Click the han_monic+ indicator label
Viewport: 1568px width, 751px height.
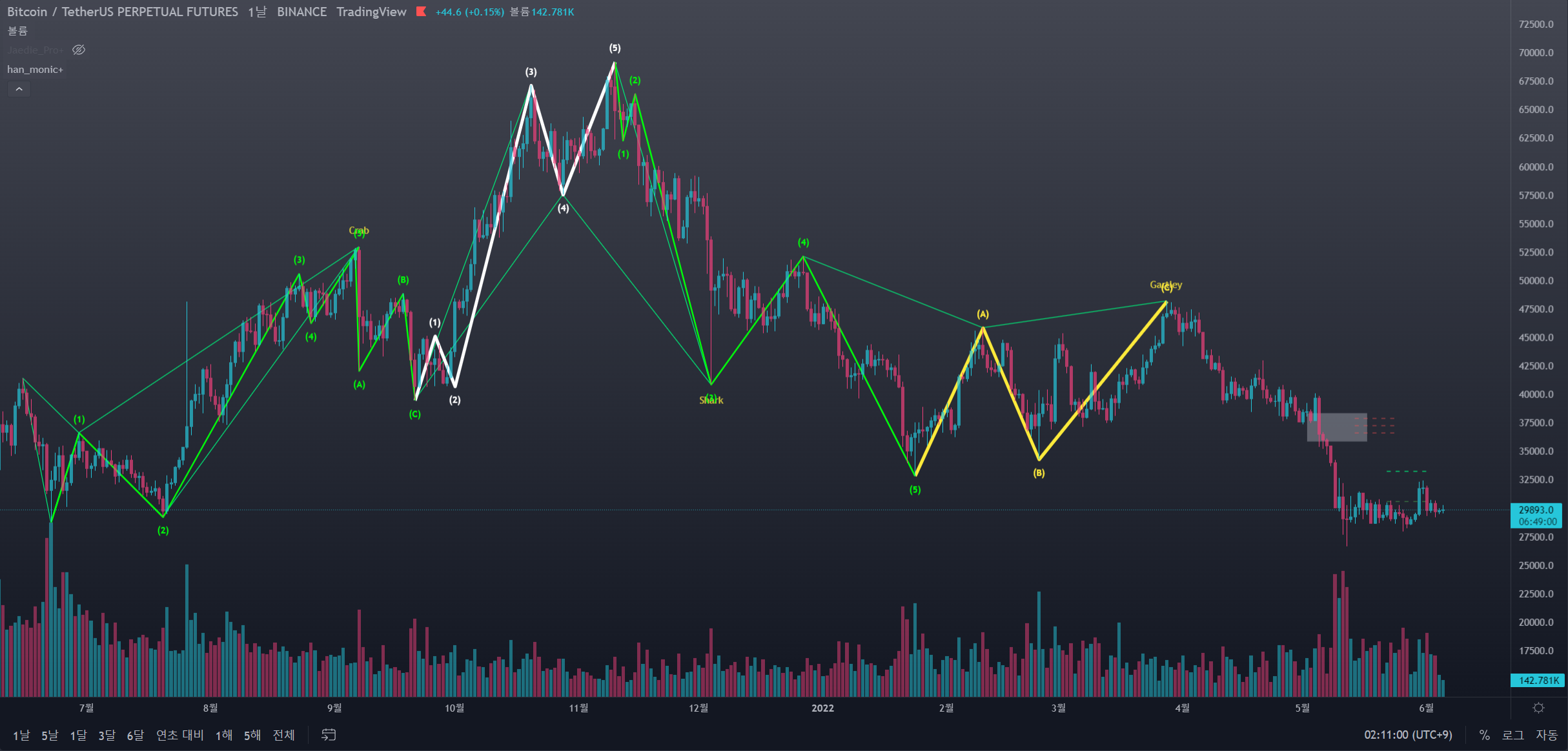[x=35, y=70]
